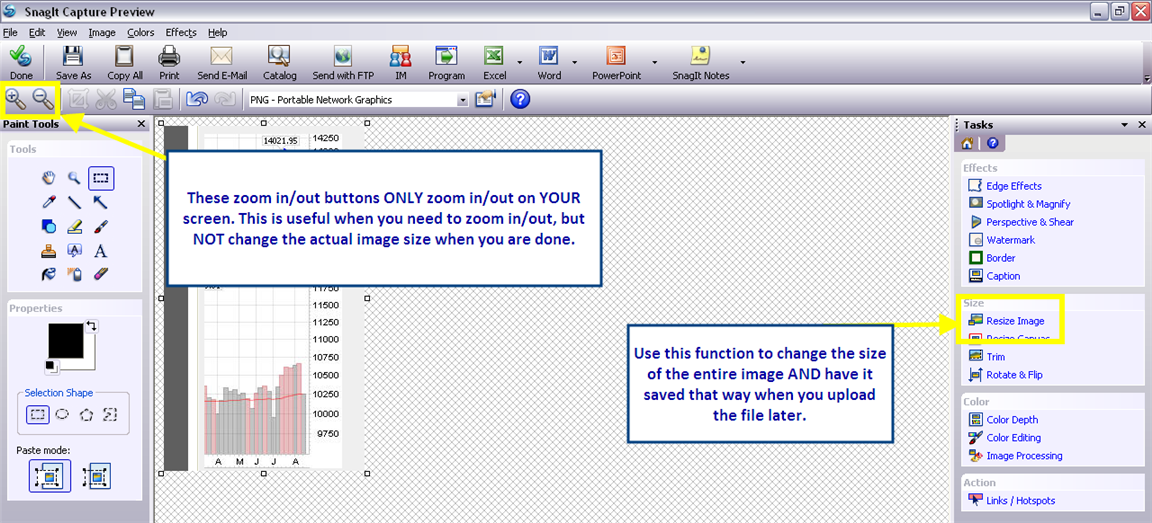This screenshot has height=523, width=1152.
Task: Select the Text 'A' tool
Action: 101,250
